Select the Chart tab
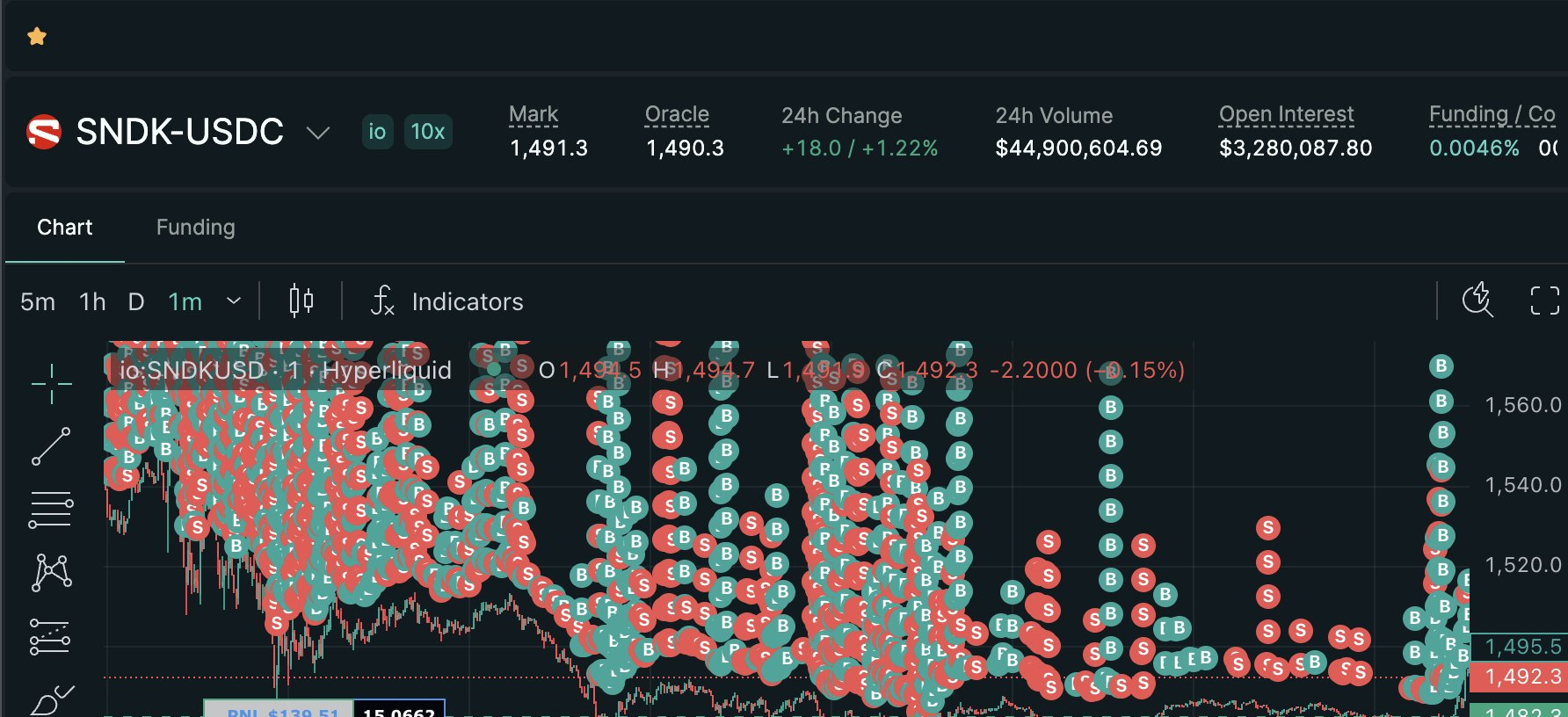The image size is (1568, 717). click(65, 228)
